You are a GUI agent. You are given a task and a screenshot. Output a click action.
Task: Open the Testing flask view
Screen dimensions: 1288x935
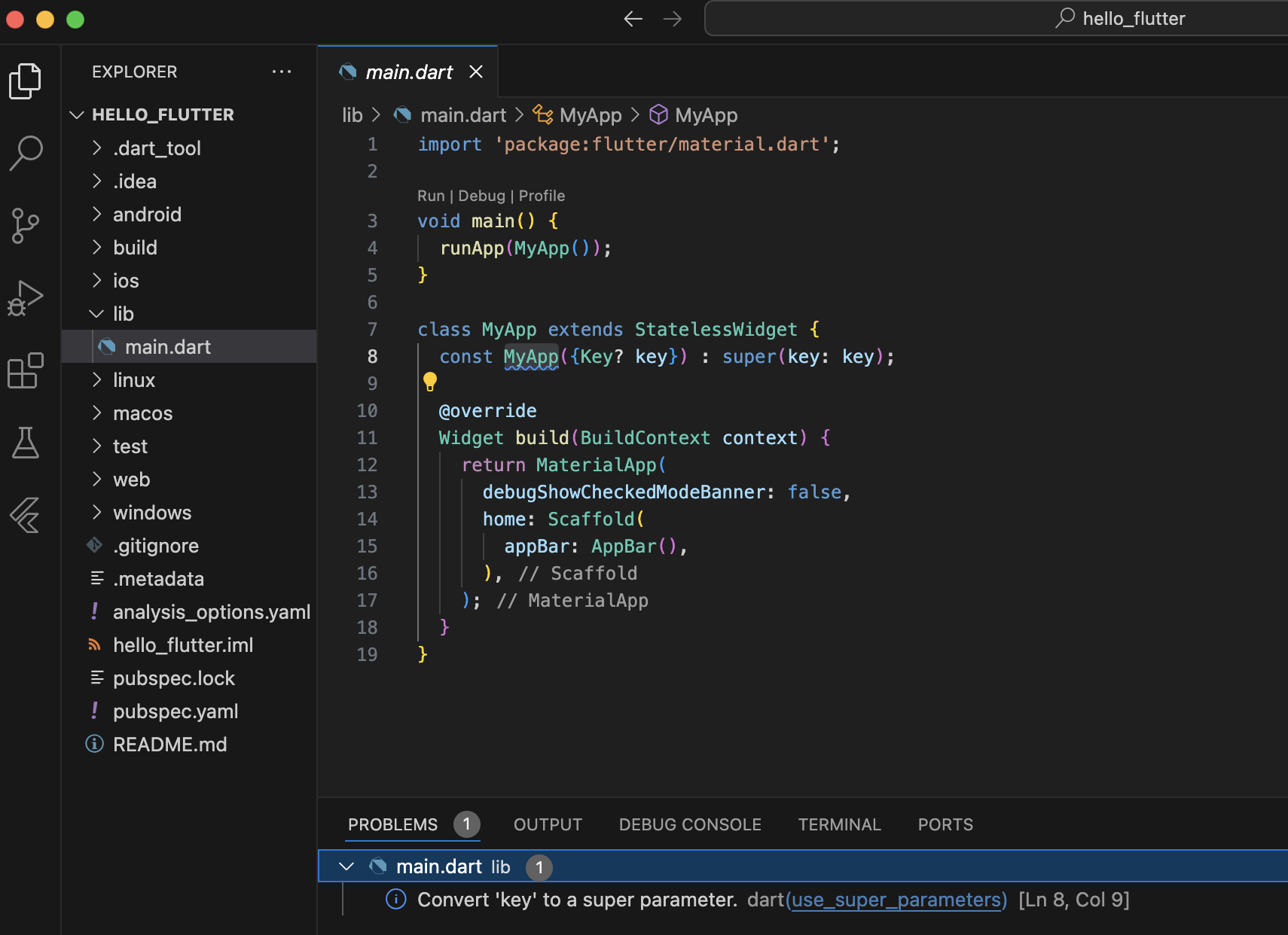(26, 443)
